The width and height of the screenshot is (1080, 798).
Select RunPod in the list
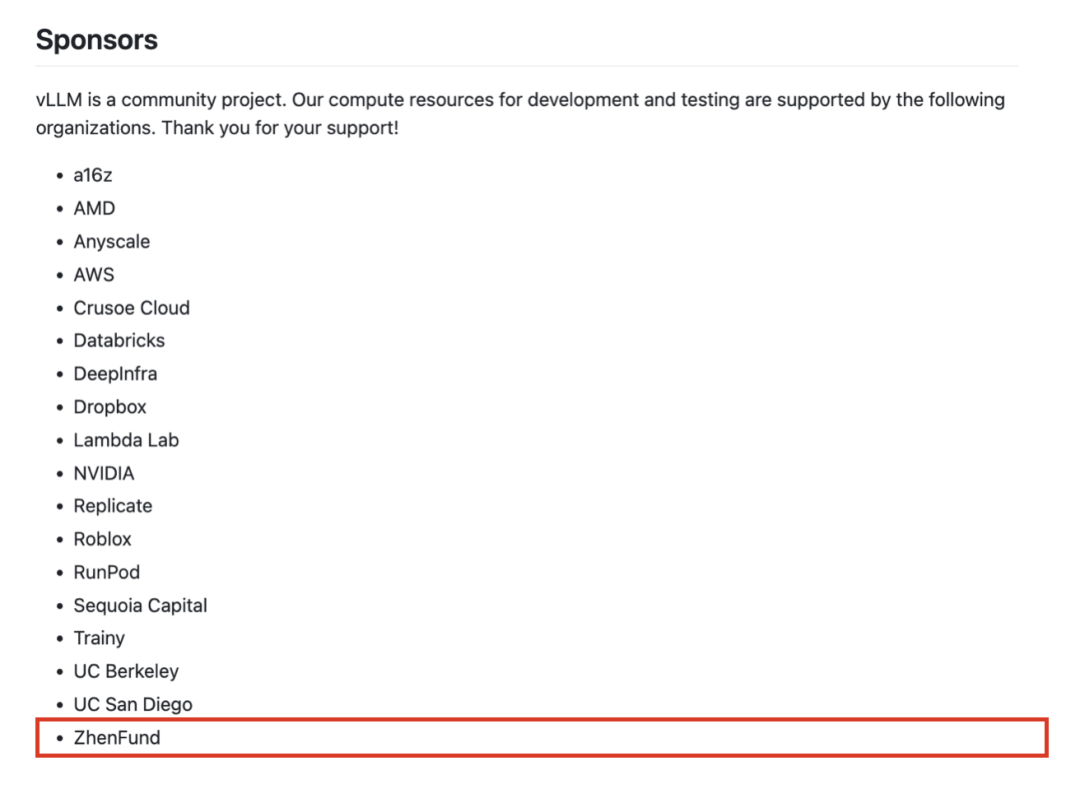[x=107, y=572]
